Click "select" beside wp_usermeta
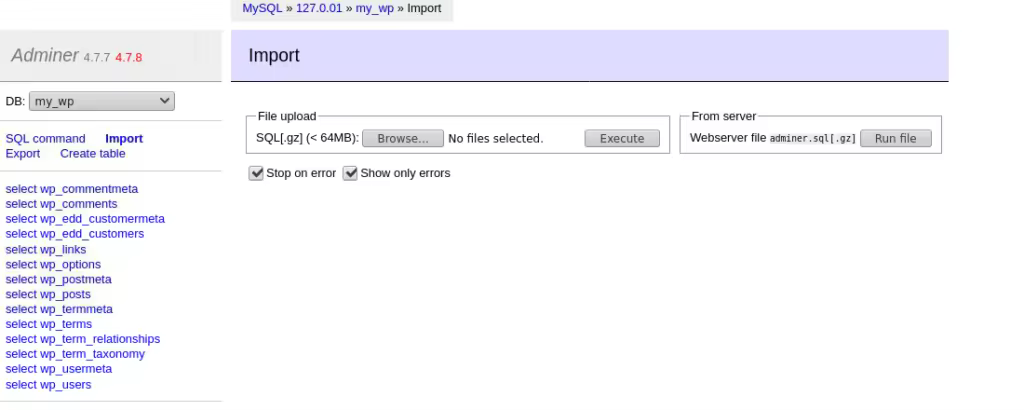Screen dimensions: 1024x410 (x=21, y=369)
